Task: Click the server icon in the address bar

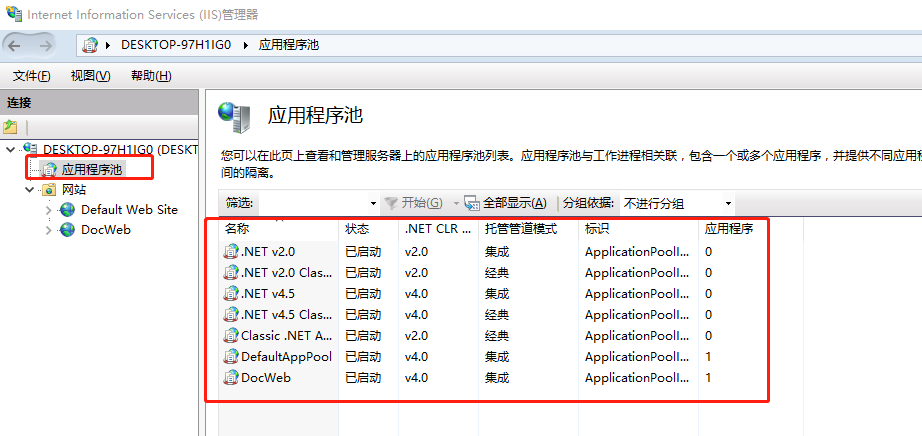Action: pyautogui.click(x=90, y=45)
